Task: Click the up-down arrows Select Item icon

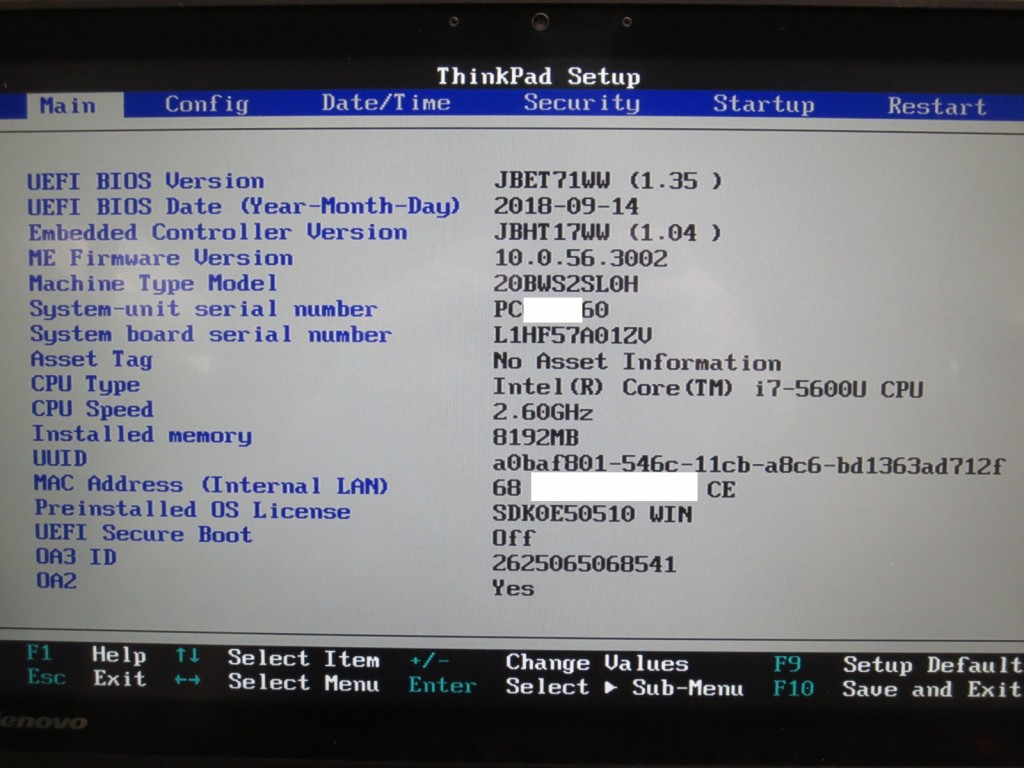Action: click(187, 655)
